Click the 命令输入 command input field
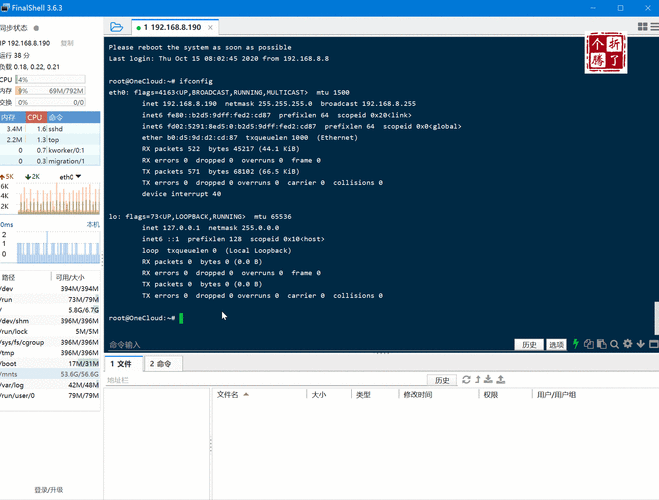 click(x=300, y=344)
